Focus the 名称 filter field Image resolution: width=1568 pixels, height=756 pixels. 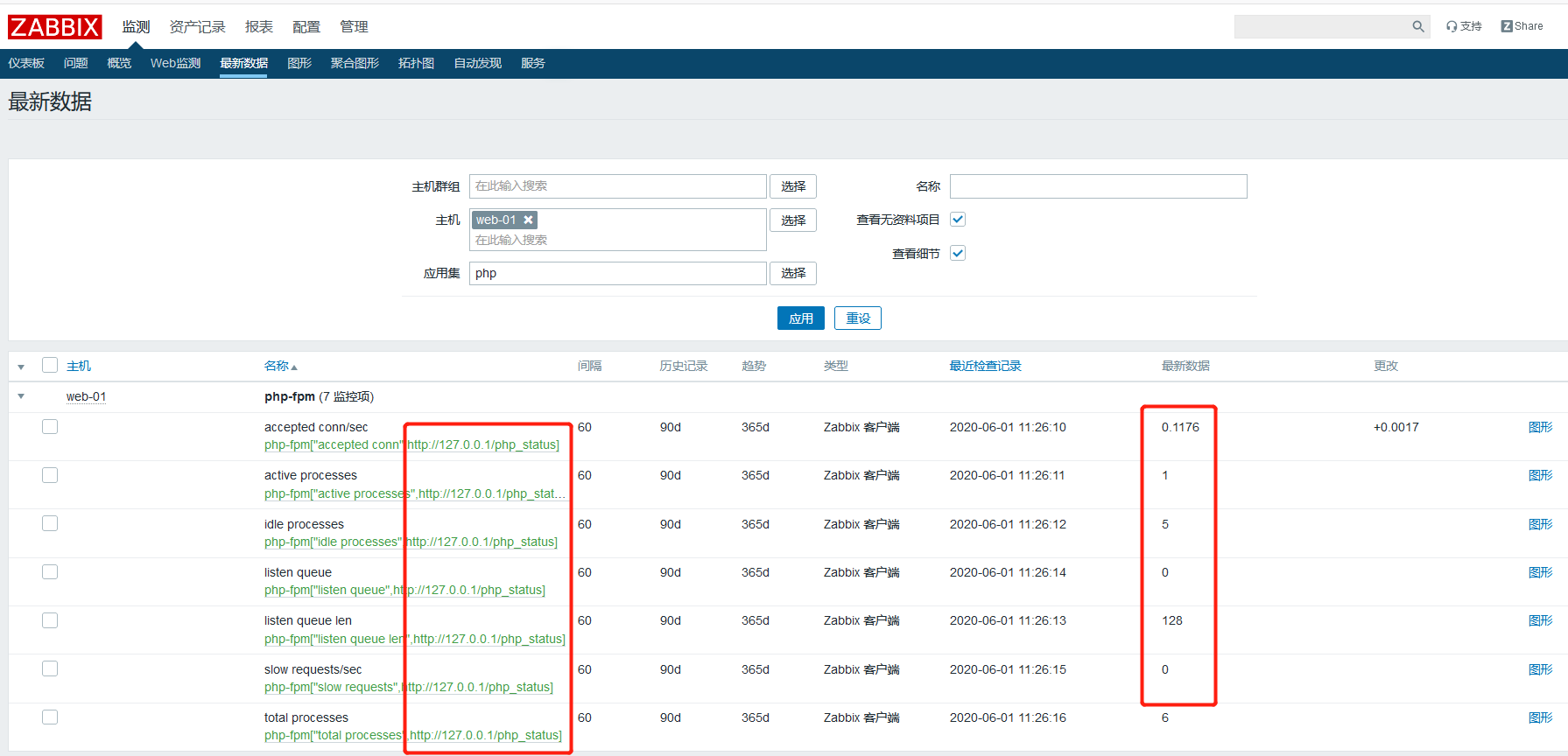(x=1099, y=186)
